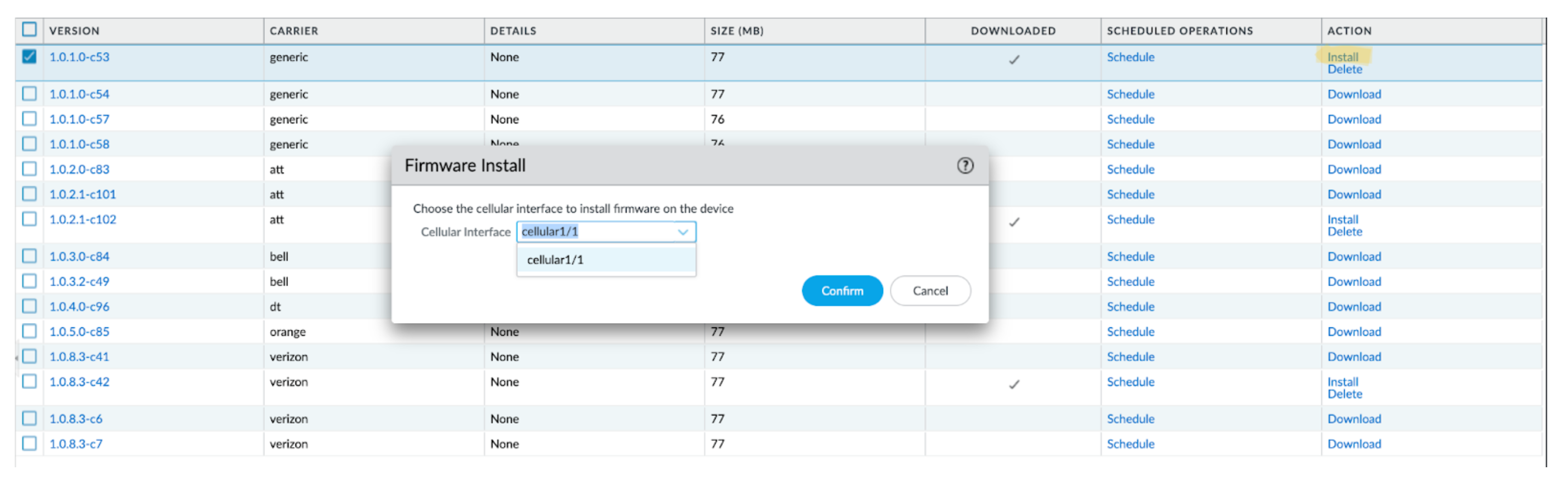Install firmware version 1.0.8.3-c42
Image resolution: width=1568 pixels, height=504 pixels.
(x=1342, y=382)
